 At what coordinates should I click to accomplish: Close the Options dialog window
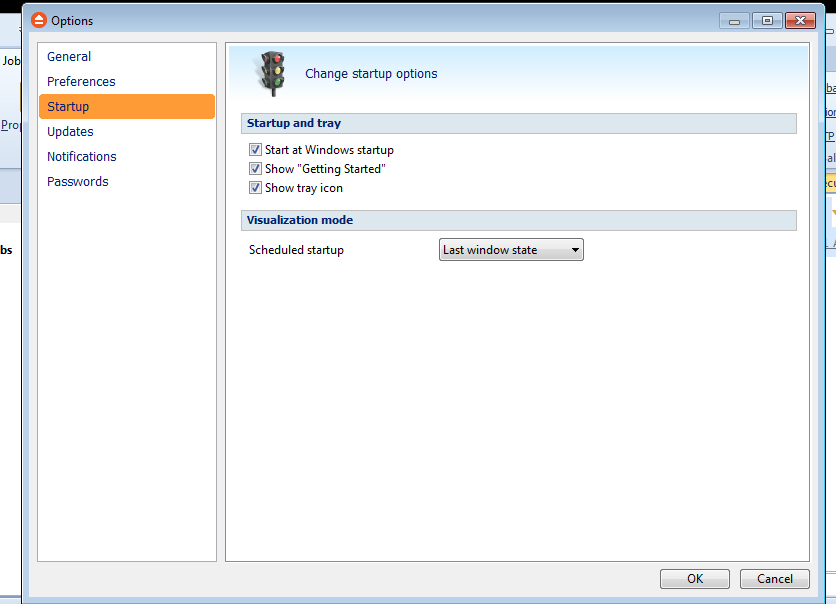click(x=800, y=20)
